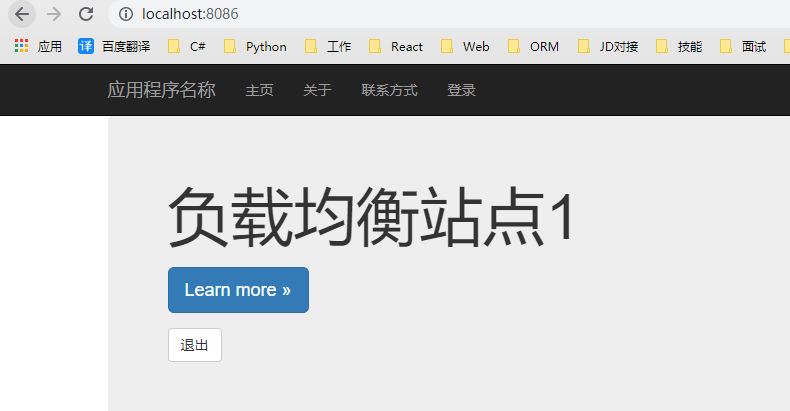Open the 关于 navbar item
The width and height of the screenshot is (790, 411).
pos(317,90)
